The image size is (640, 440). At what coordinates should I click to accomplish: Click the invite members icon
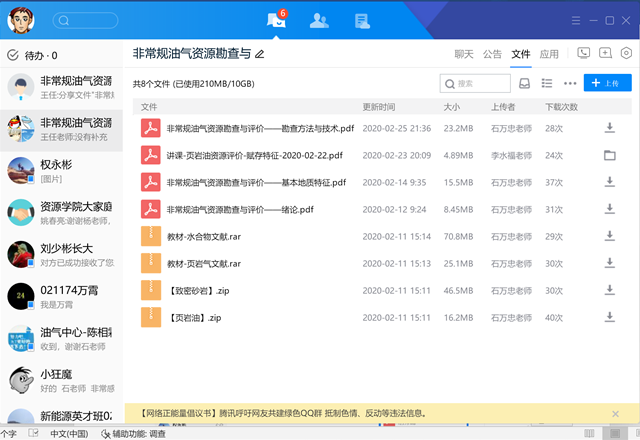[604, 53]
